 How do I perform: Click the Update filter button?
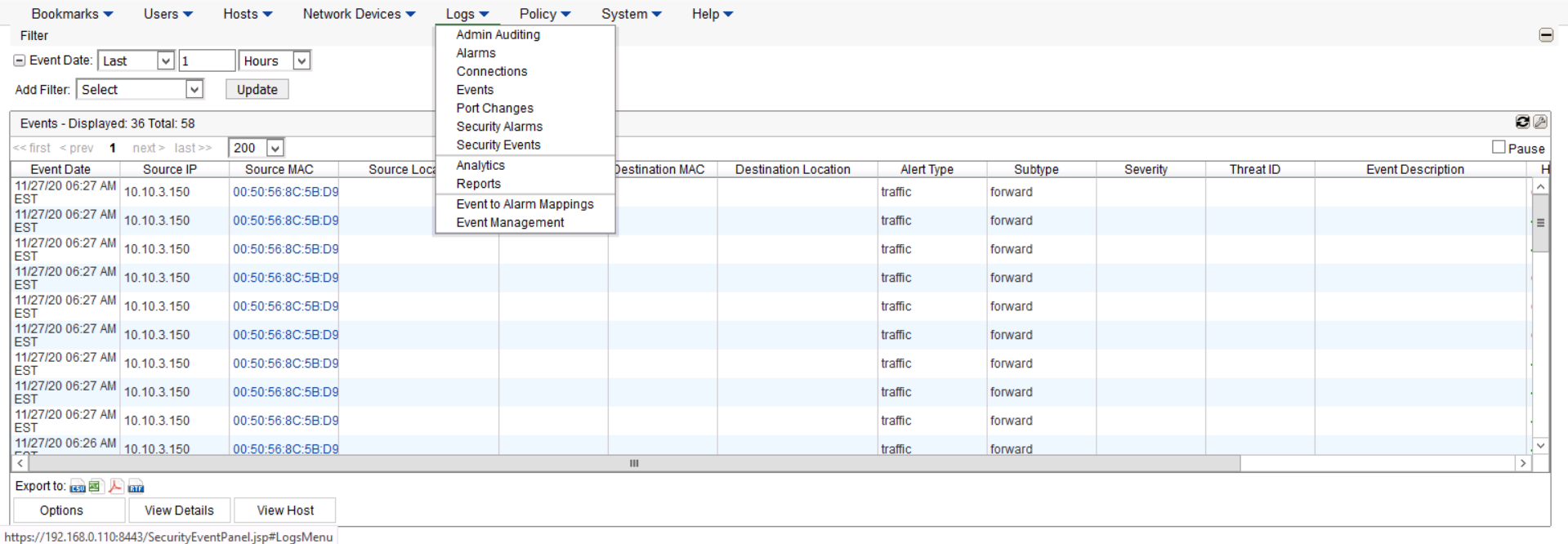pos(257,89)
